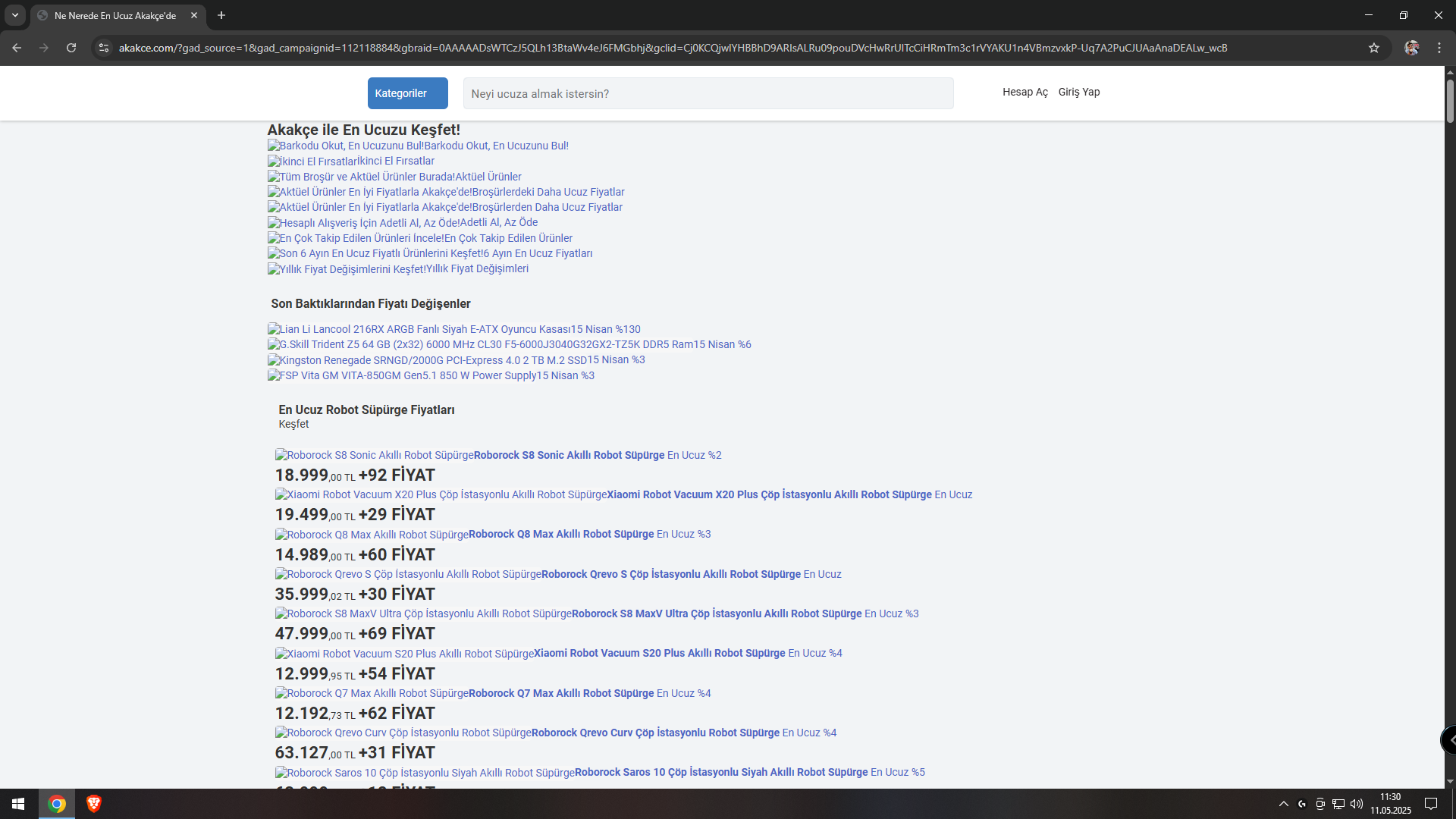Open Roborock Q8 Max Akıllı Robot Süpürge
Screen dimensions: 1456x819
click(493, 534)
